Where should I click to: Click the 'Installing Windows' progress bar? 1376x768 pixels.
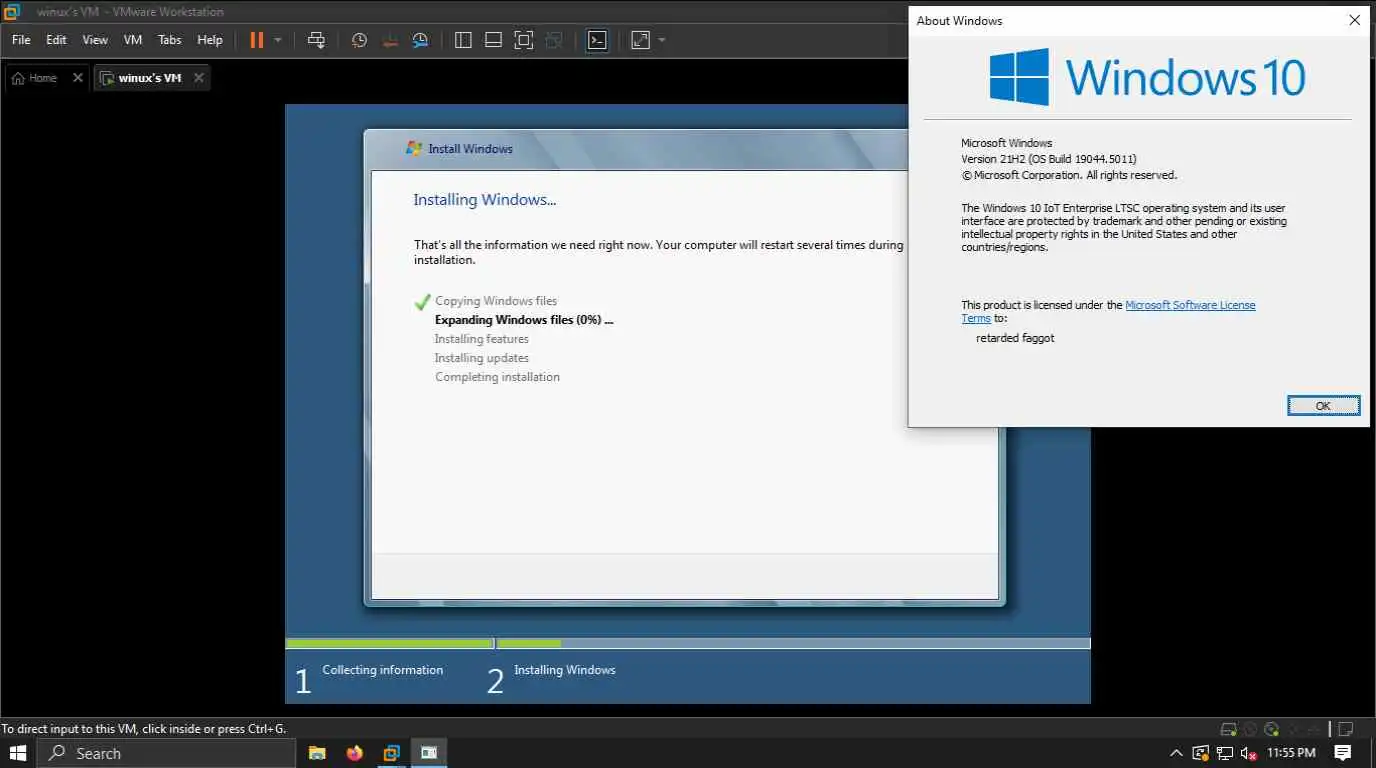pos(793,643)
